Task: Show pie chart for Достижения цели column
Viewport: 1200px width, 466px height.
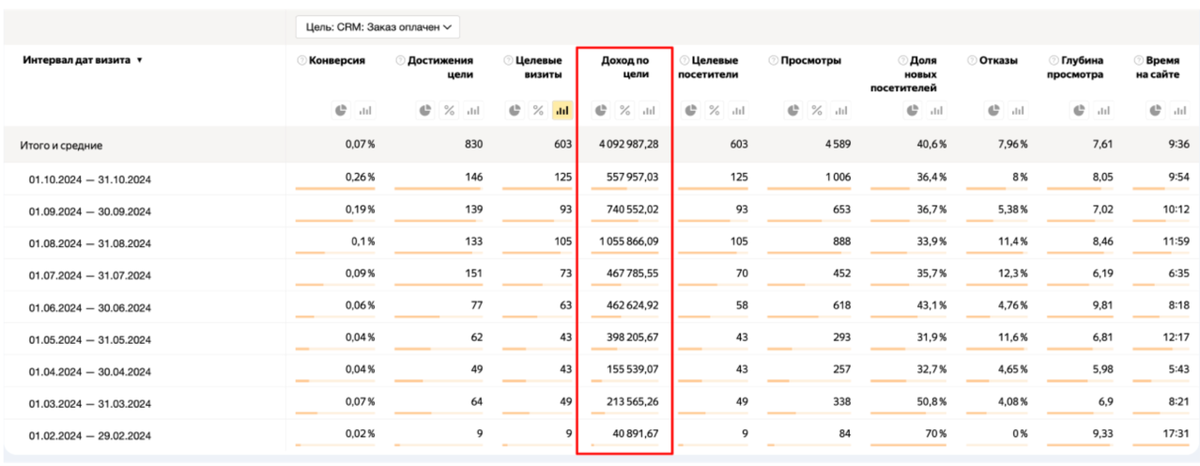Action: pyautogui.click(x=425, y=110)
